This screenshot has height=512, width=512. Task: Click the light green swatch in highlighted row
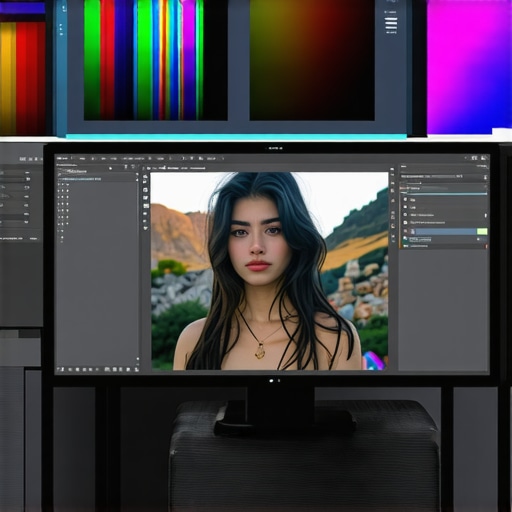coord(482,231)
